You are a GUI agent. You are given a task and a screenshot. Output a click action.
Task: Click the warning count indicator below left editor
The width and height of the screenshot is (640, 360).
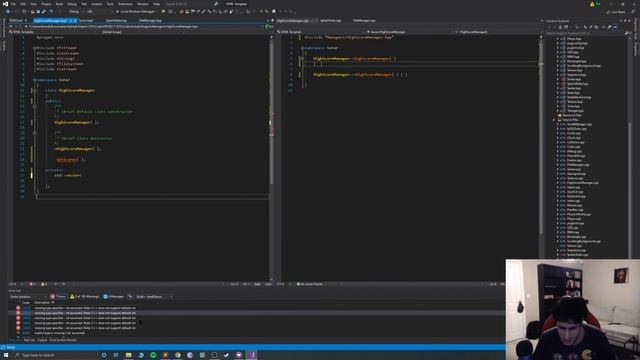(44, 284)
